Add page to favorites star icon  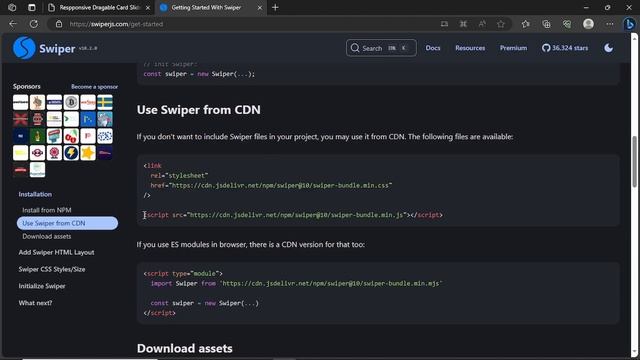click(x=501, y=24)
